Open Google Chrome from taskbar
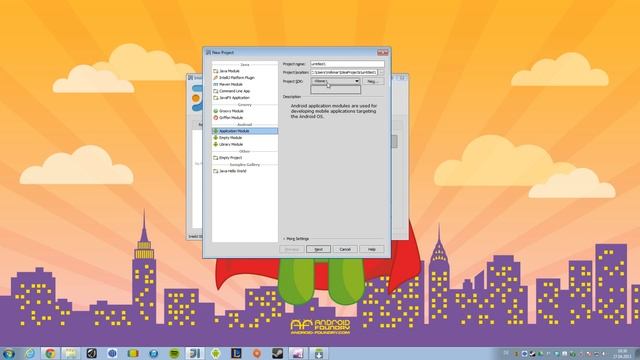Image resolution: width=640 pixels, height=360 pixels. [50, 353]
